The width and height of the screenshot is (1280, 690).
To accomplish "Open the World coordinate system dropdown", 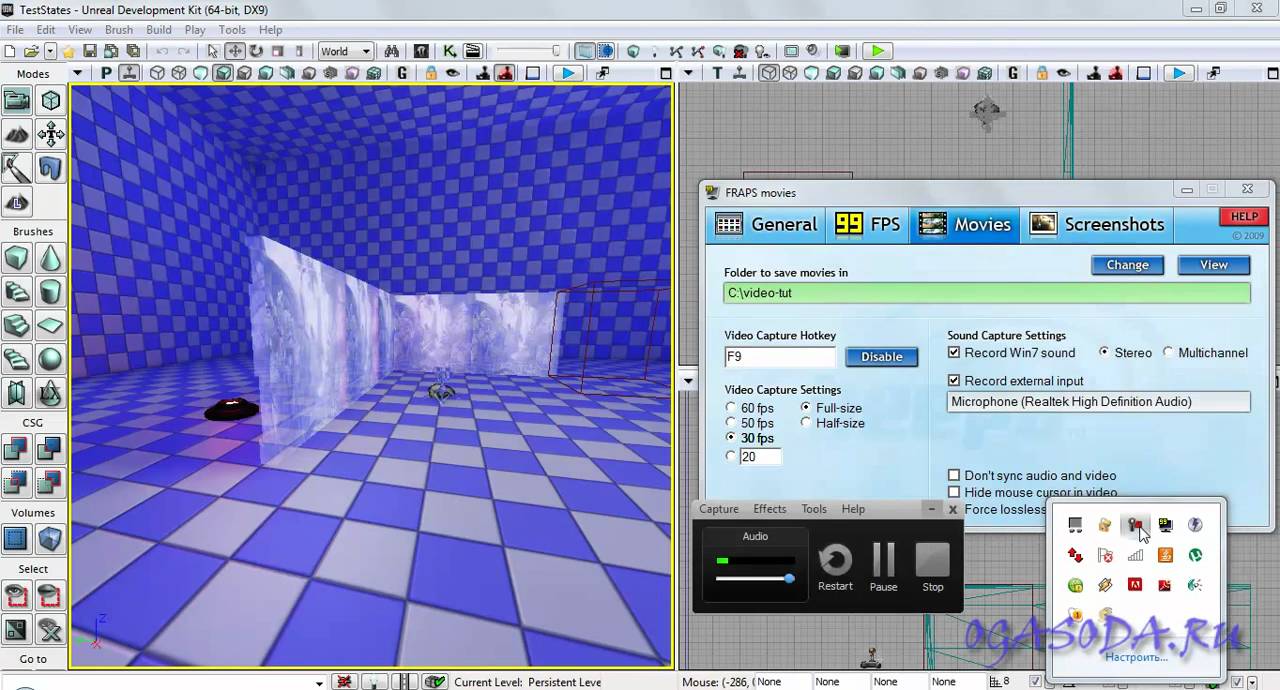I will 345,51.
